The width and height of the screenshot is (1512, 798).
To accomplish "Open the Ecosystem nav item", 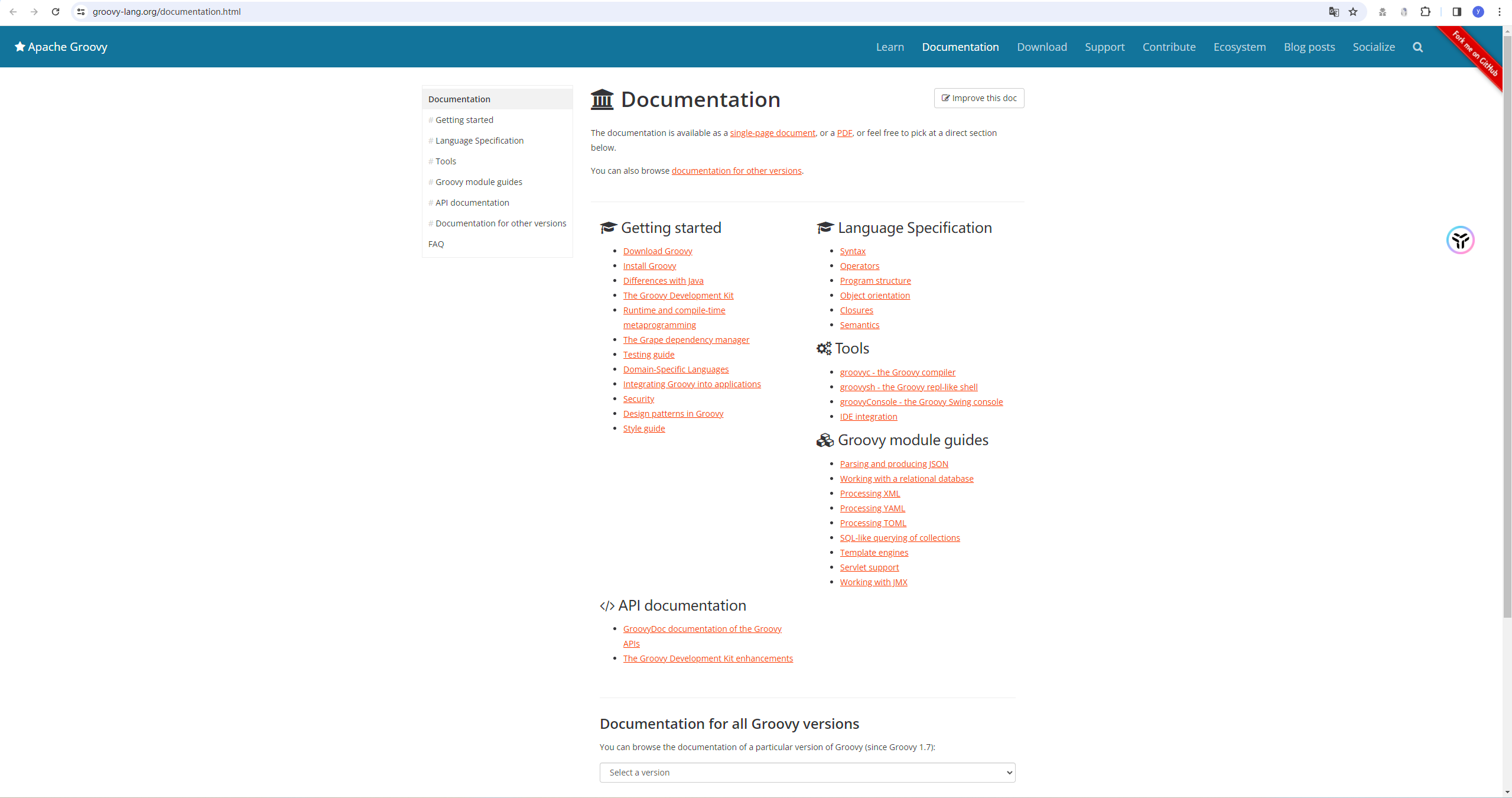I will click(1240, 47).
